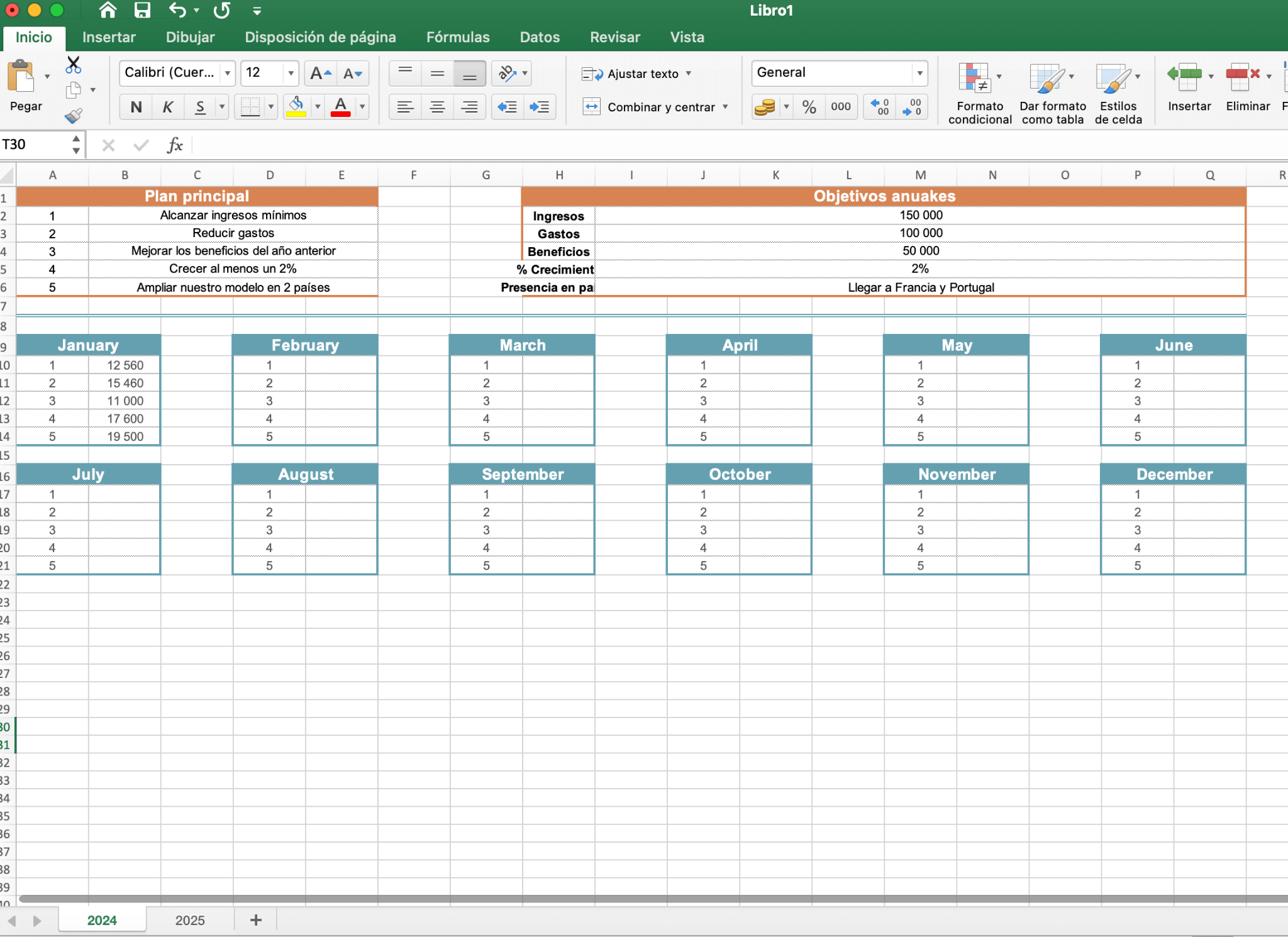Open the 2025 sheet tab
Screen dimensions: 1288x937
[x=191, y=919]
